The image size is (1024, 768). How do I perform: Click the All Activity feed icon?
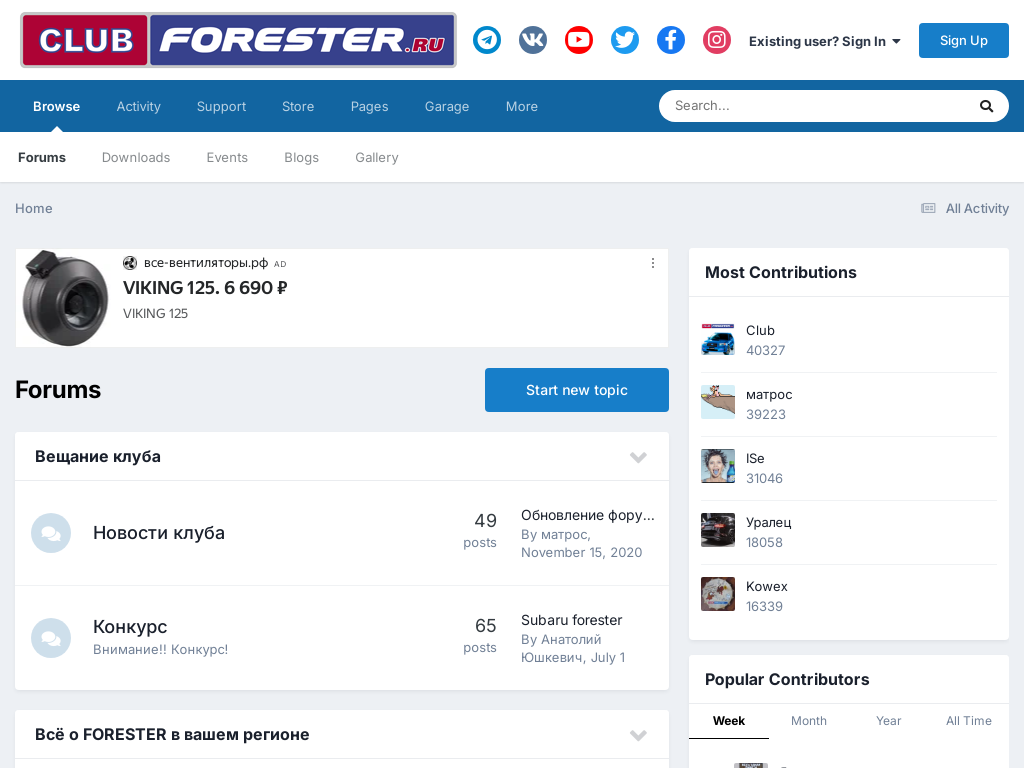(x=928, y=208)
